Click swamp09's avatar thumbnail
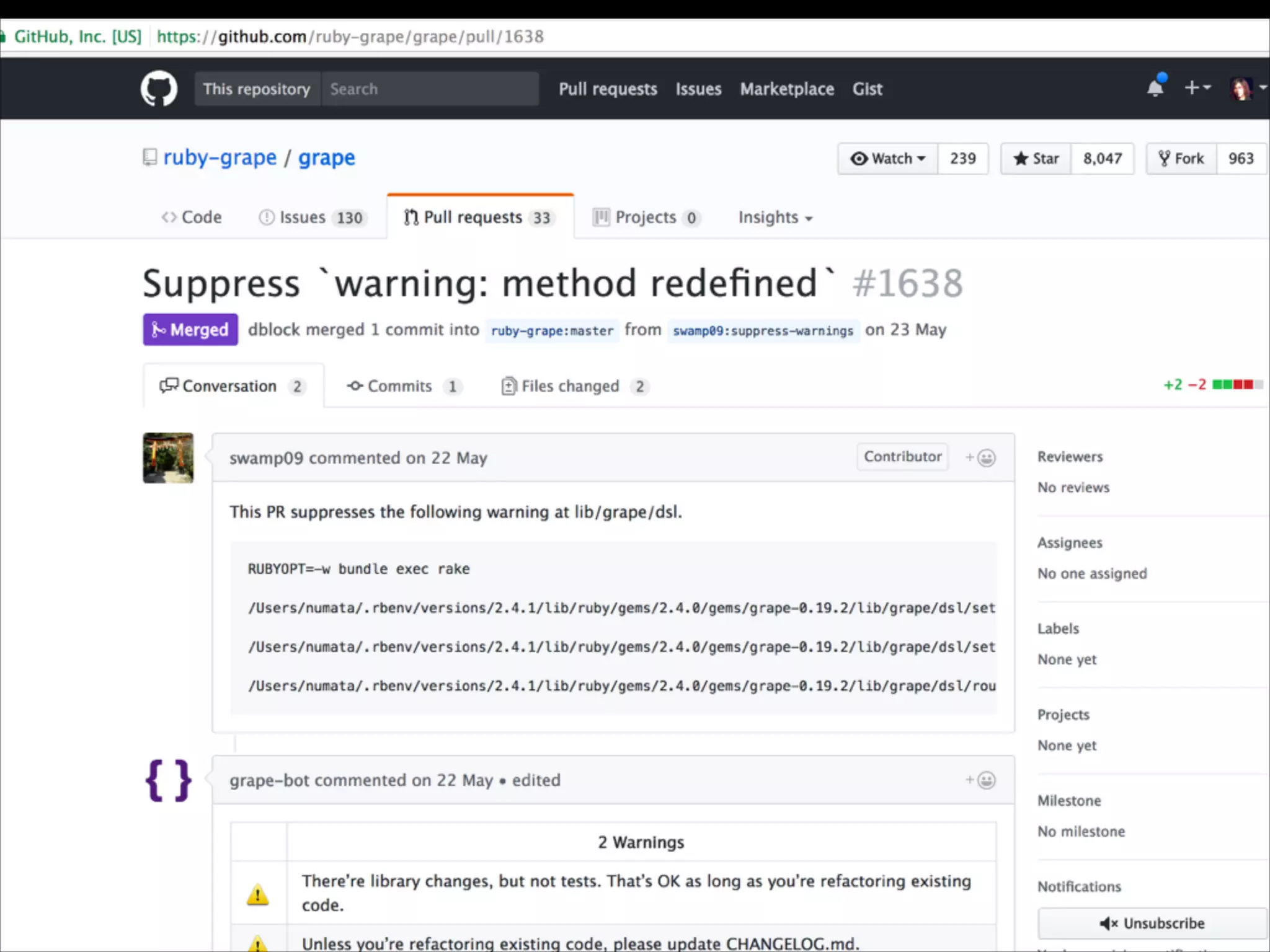The height and width of the screenshot is (952, 1270). (x=168, y=458)
